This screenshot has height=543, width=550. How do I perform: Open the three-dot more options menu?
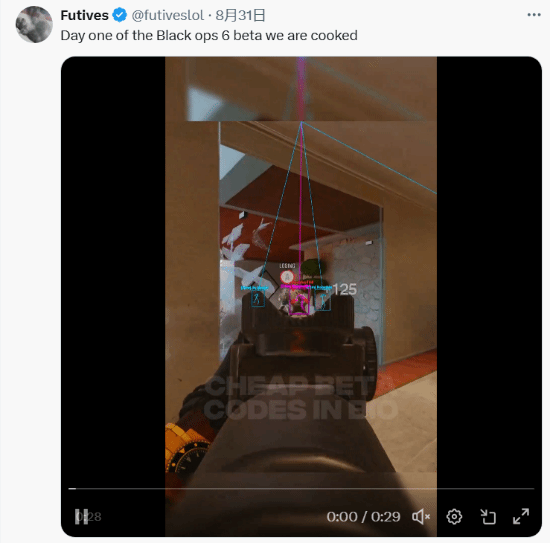coord(534,15)
